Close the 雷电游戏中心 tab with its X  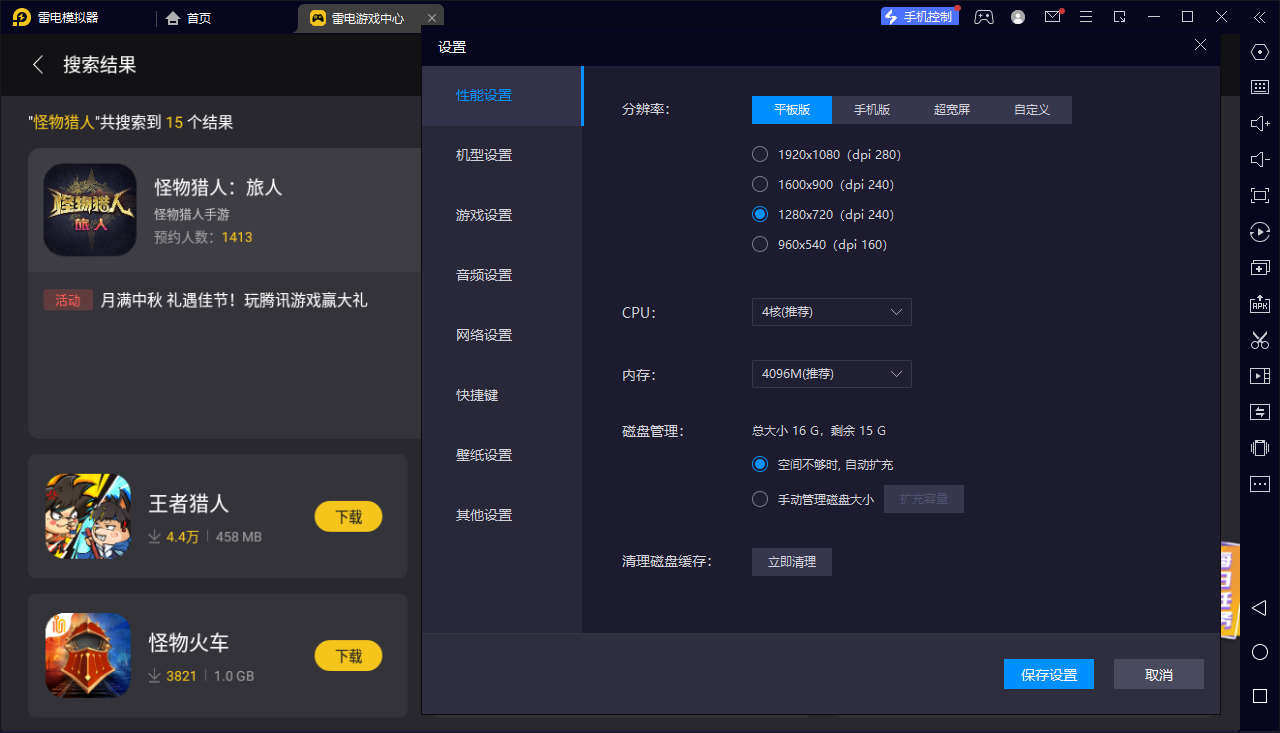[431, 18]
